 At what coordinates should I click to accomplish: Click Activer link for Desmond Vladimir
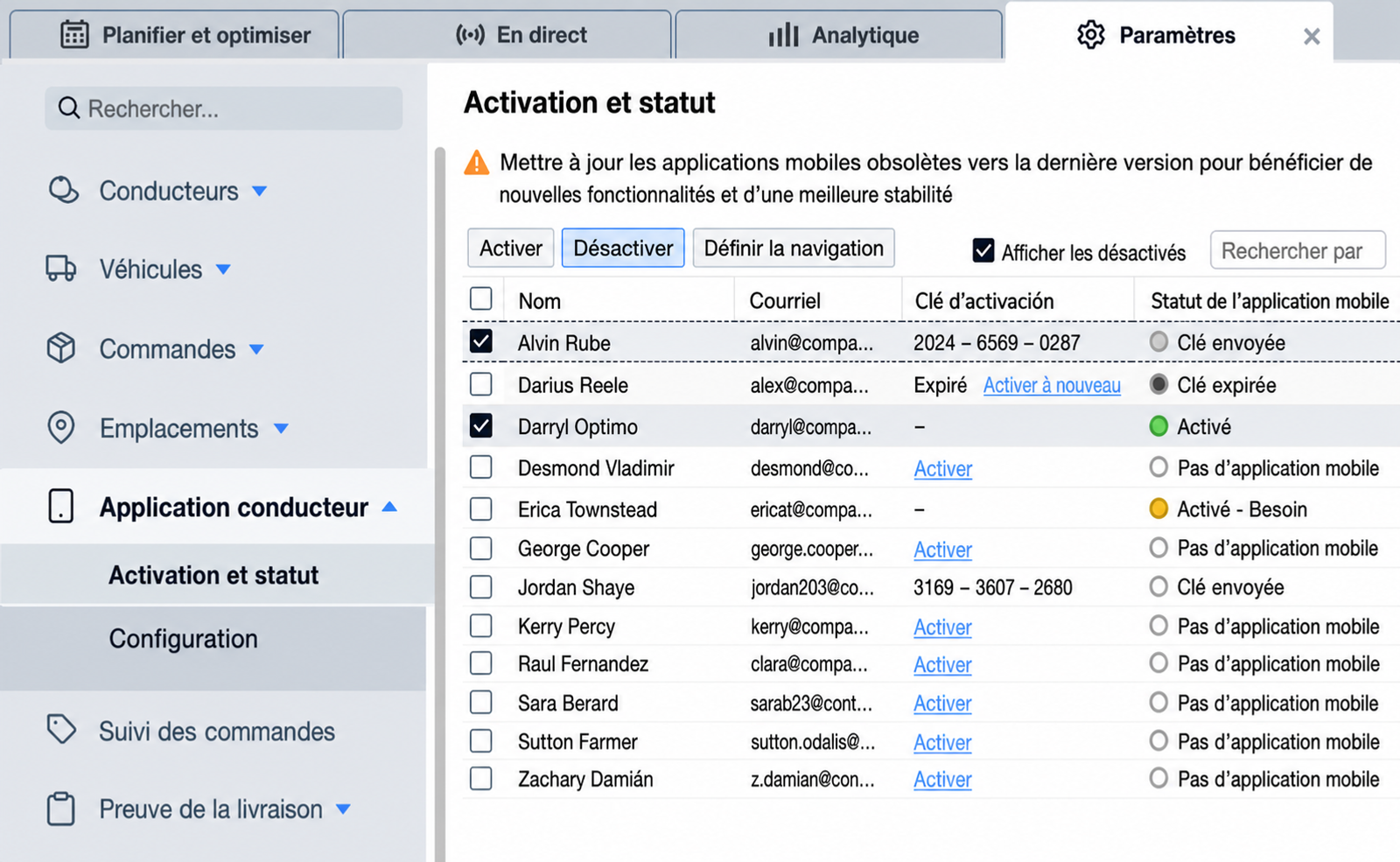[943, 469]
